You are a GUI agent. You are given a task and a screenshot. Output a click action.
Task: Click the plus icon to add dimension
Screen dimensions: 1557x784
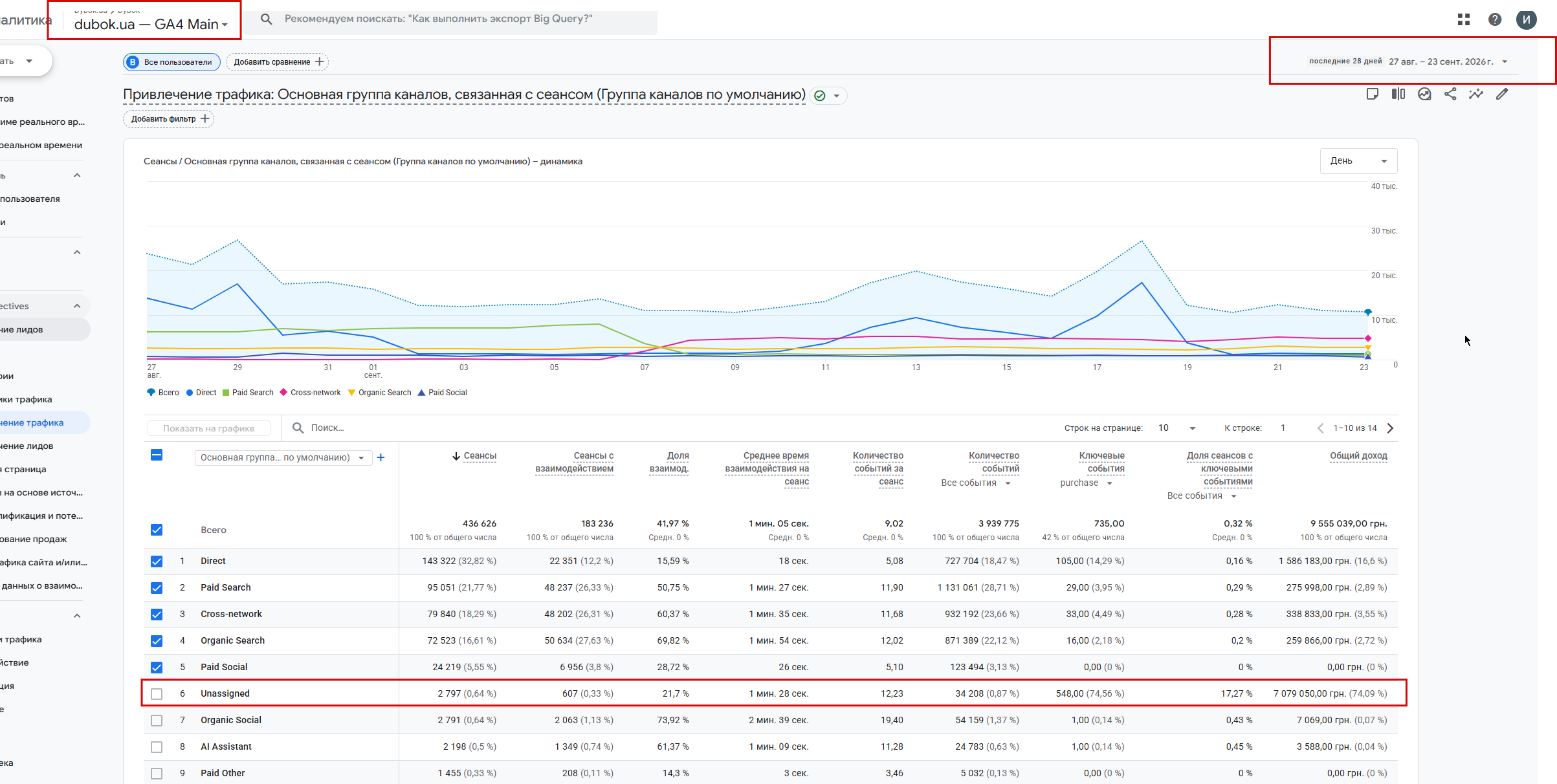click(x=381, y=457)
